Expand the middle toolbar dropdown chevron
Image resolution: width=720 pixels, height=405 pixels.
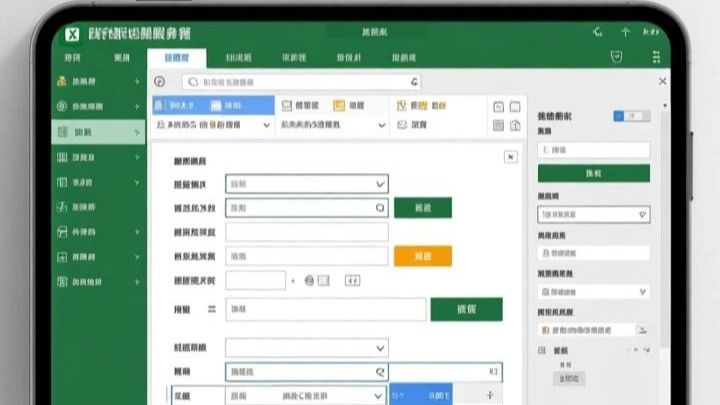click(382, 125)
